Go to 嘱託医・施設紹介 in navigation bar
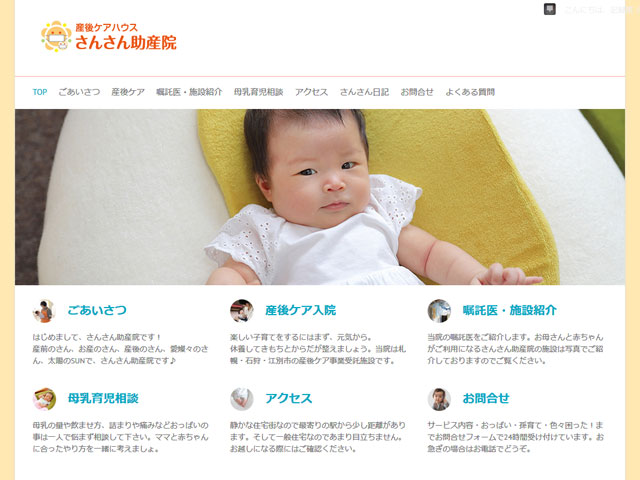Image resolution: width=640 pixels, height=480 pixels. click(x=189, y=92)
